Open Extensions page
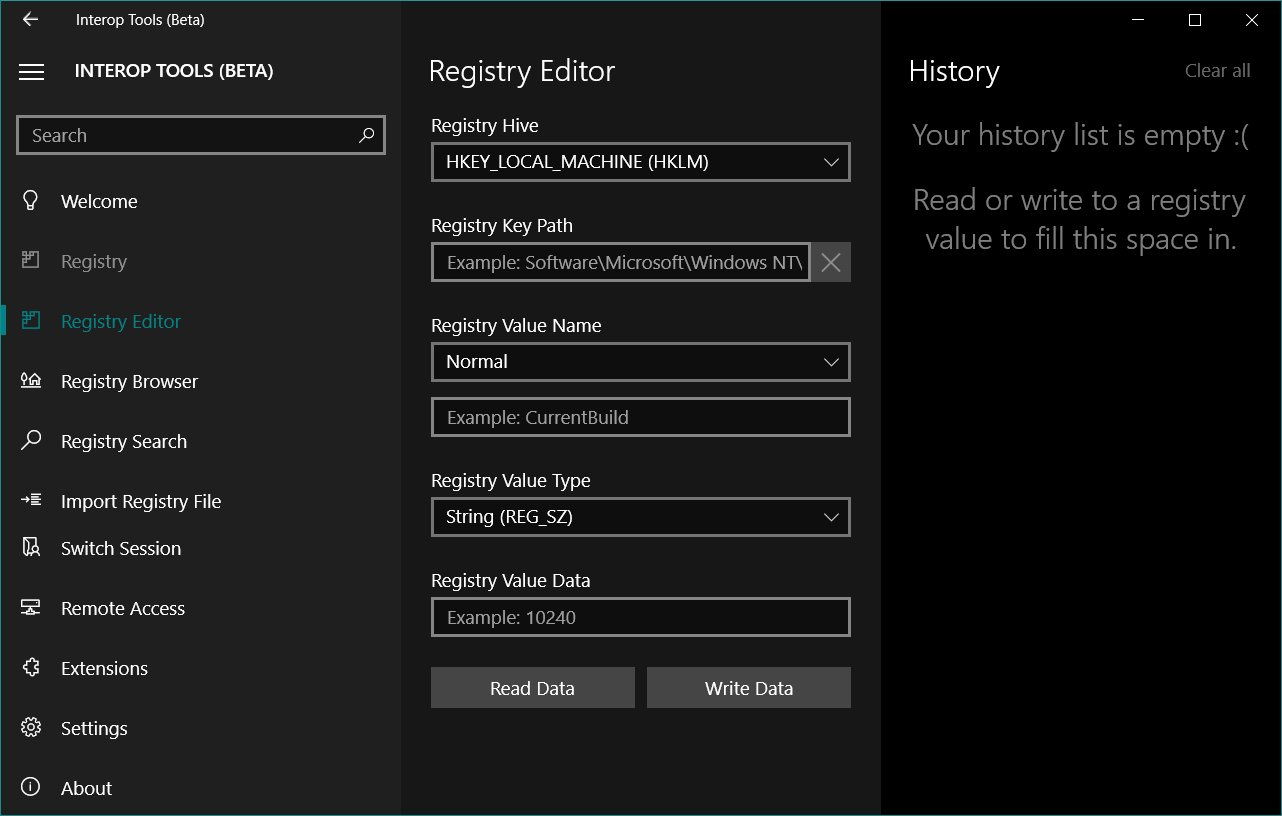Image resolution: width=1282 pixels, height=816 pixels. click(200, 668)
